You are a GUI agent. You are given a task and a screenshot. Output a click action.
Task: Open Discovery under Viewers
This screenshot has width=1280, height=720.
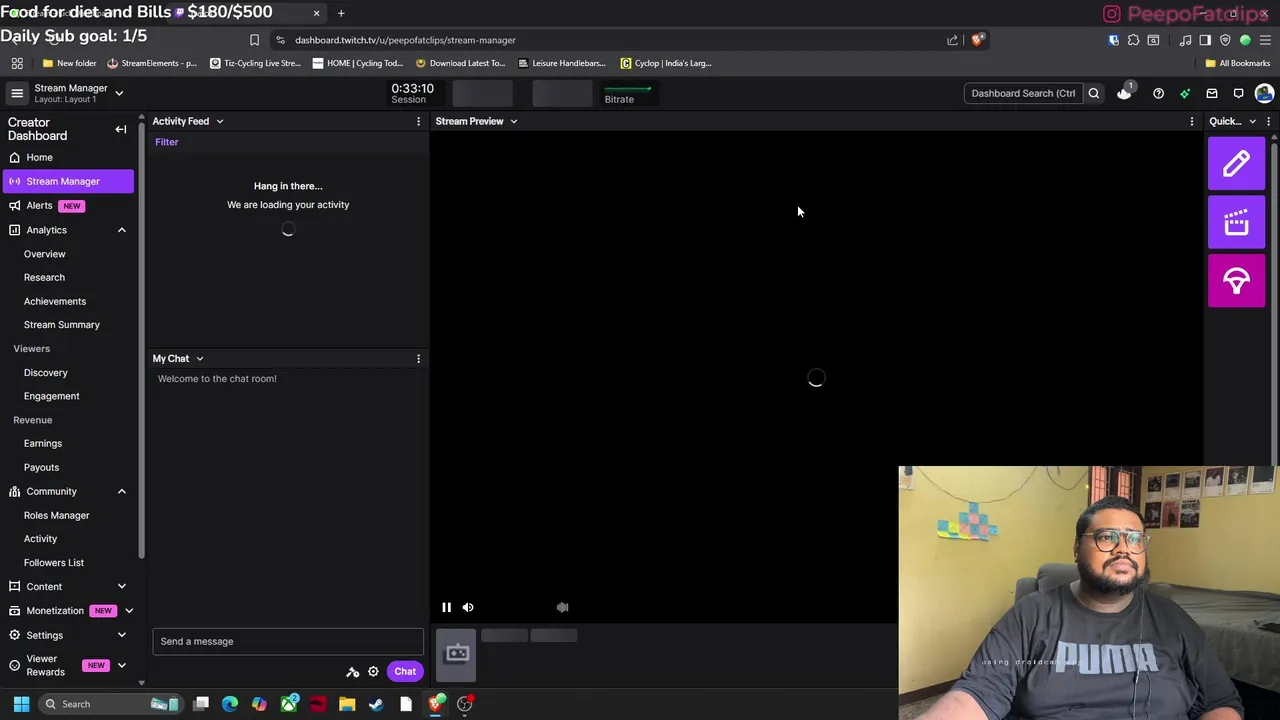[x=46, y=372]
